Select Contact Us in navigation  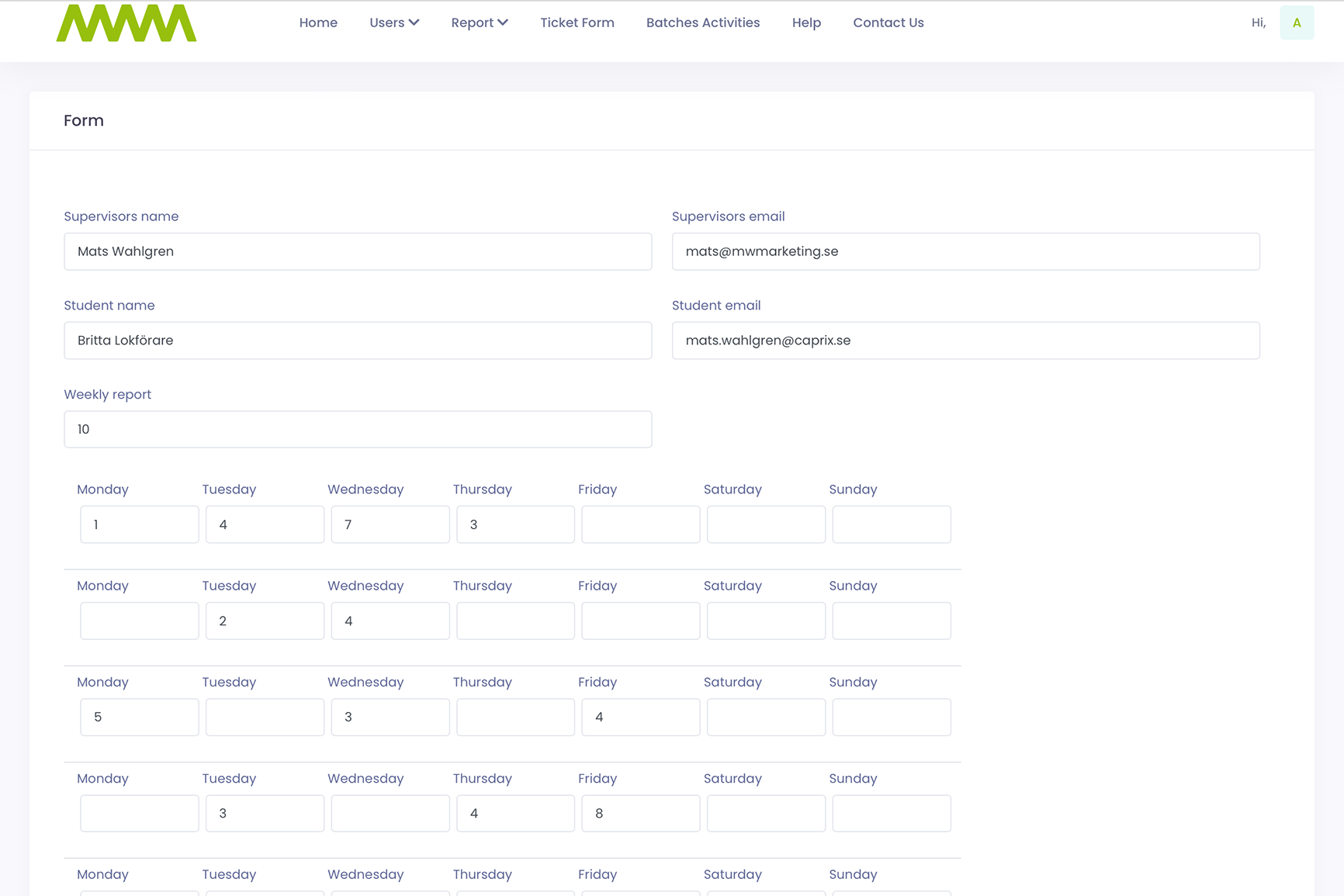[888, 23]
